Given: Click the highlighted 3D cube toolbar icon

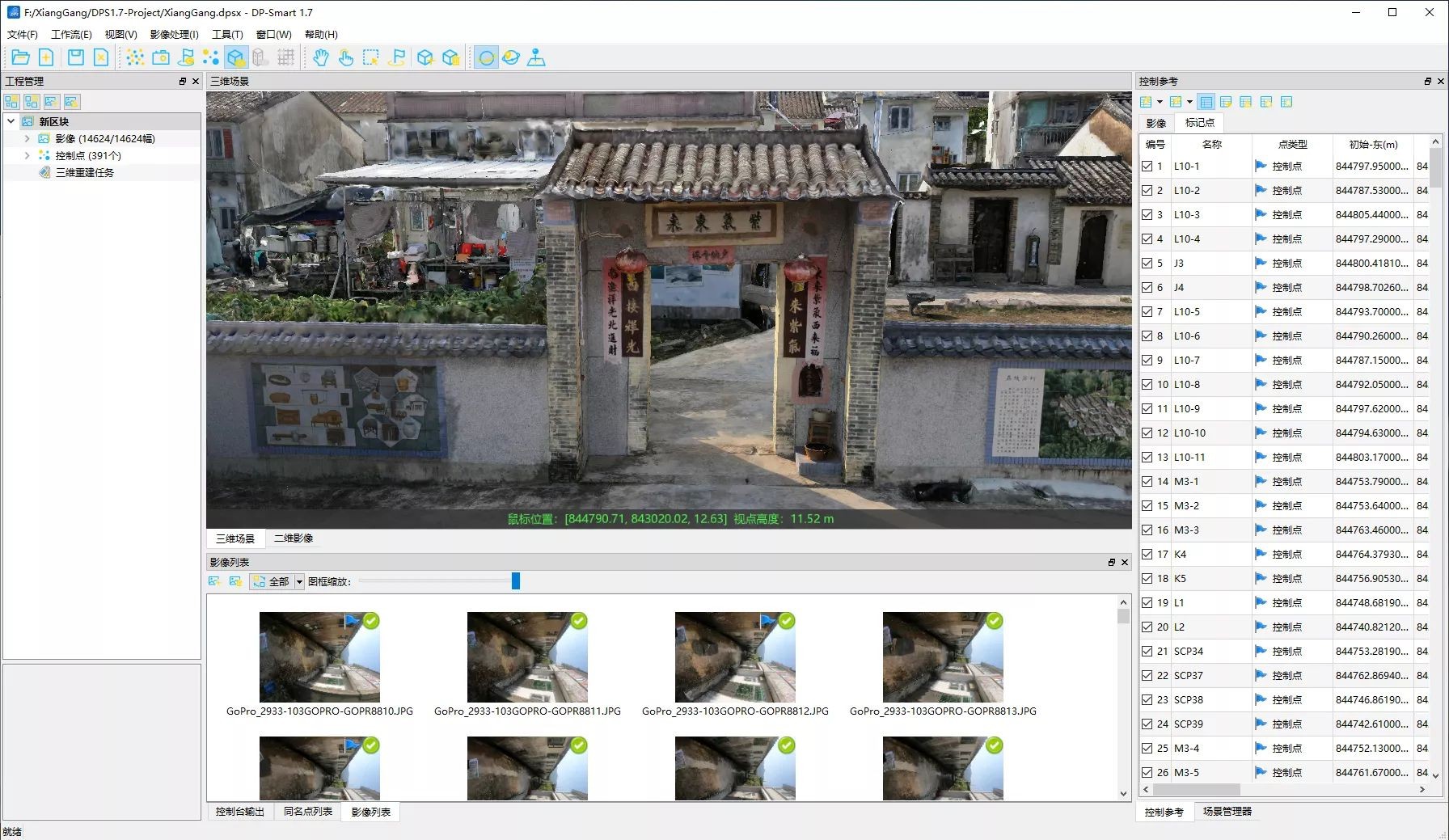Looking at the screenshot, I should [x=235, y=57].
